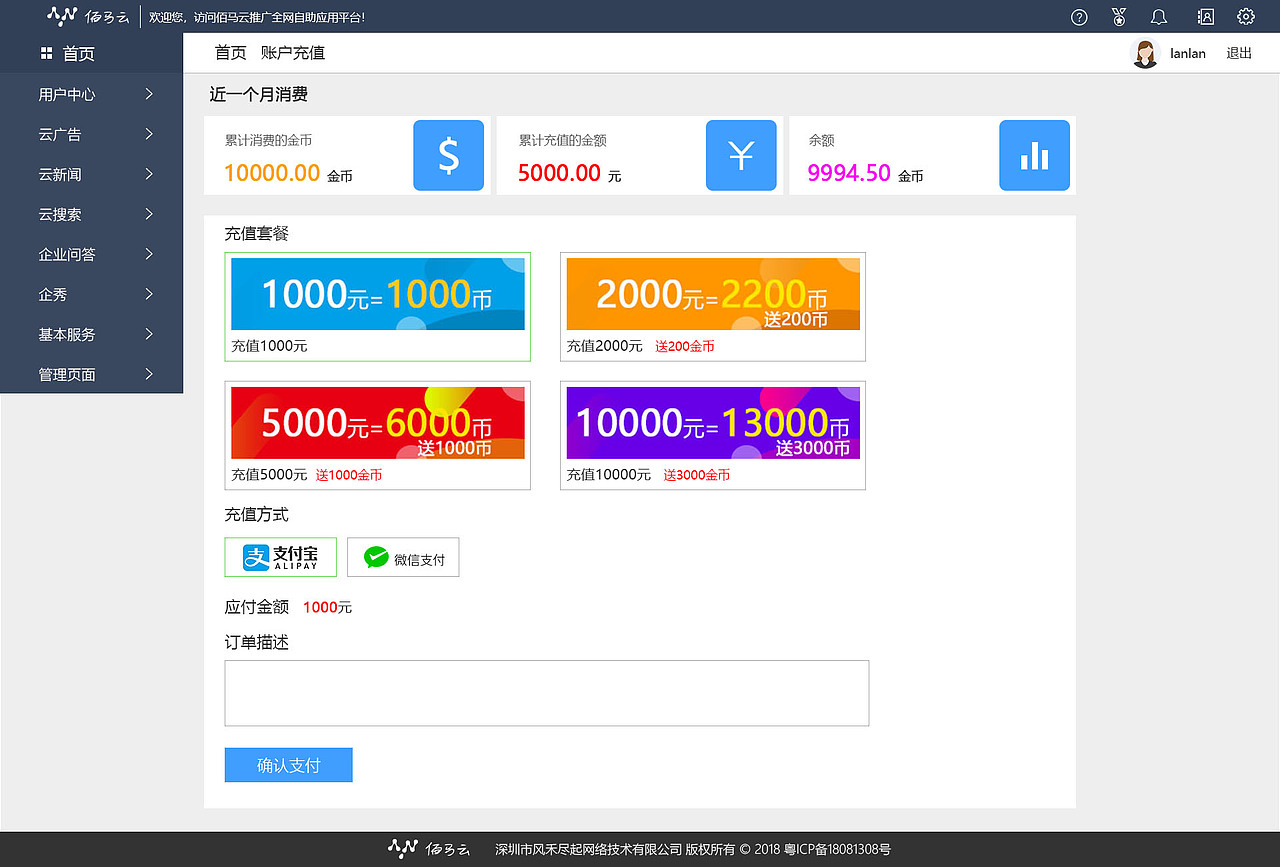Click the bar chart icon beside 余额
1280x867 pixels.
coord(1034,155)
